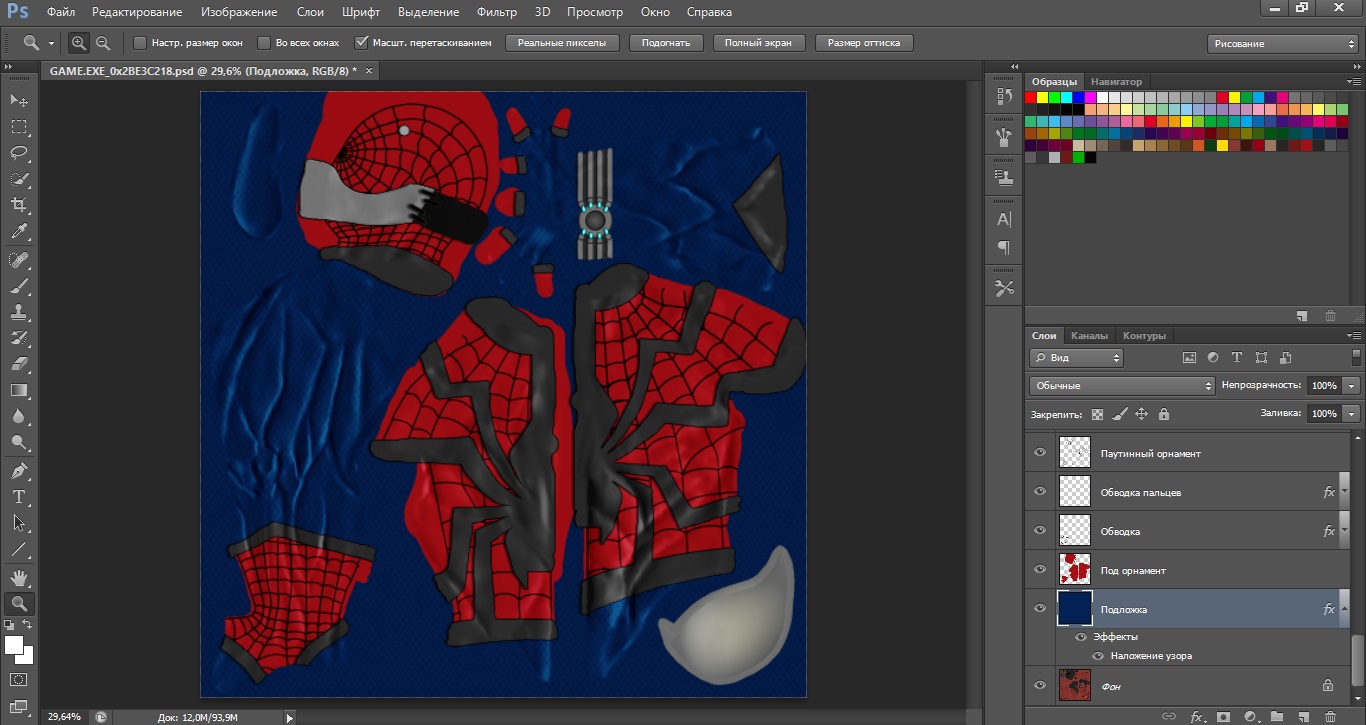Open the Fill ('Заливка') value dropdown arrow
Image resolution: width=1366 pixels, height=725 pixels.
pos(1352,413)
